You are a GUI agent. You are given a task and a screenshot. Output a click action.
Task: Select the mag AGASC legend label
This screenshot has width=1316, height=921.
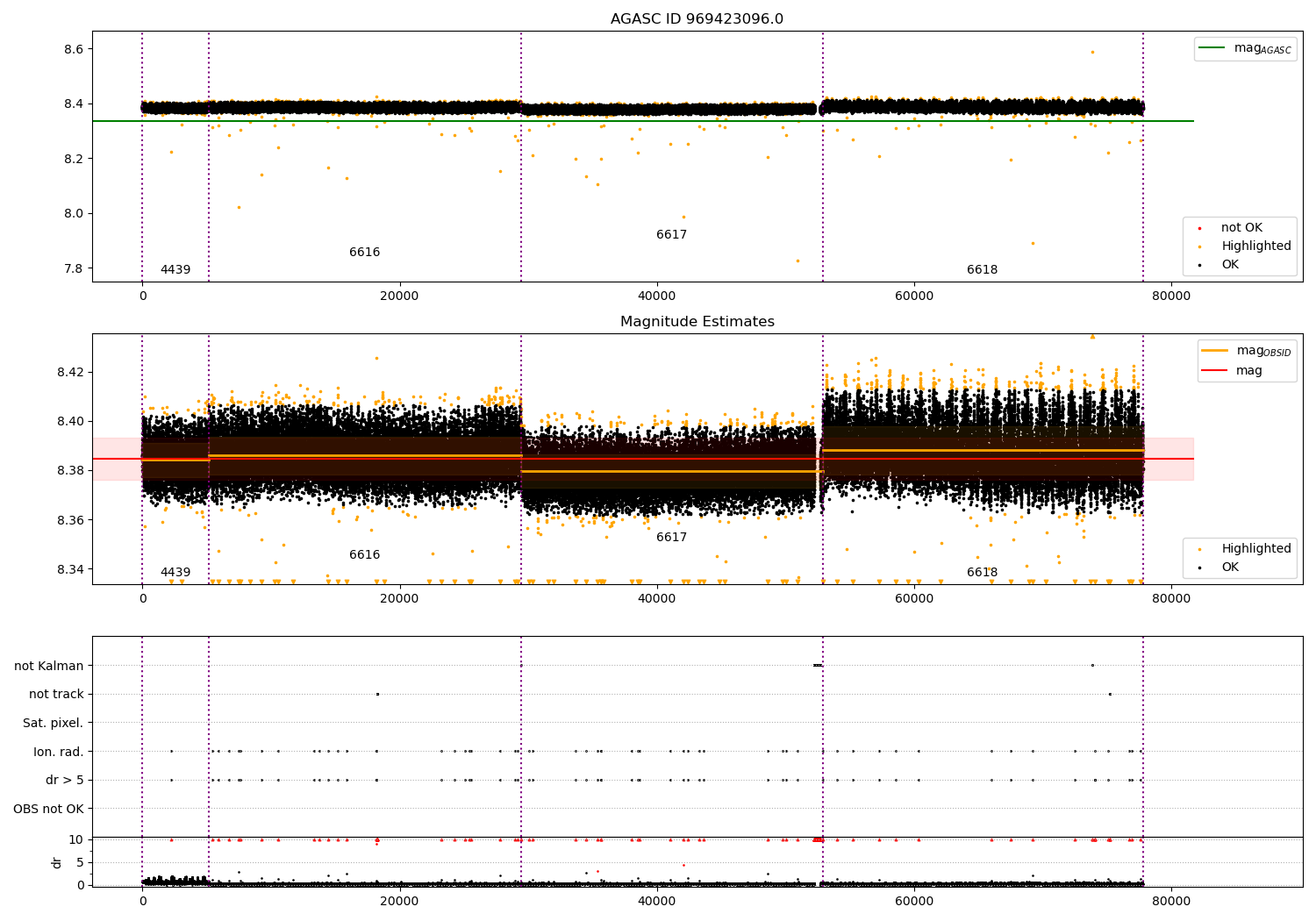tap(1262, 48)
